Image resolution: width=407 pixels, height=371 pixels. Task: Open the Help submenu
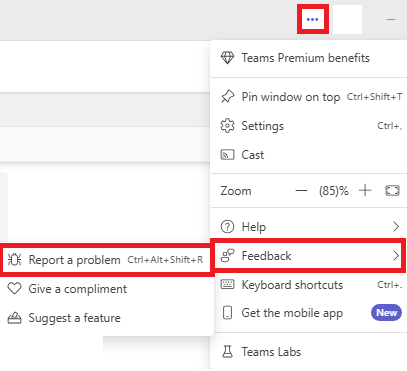pyautogui.click(x=308, y=227)
